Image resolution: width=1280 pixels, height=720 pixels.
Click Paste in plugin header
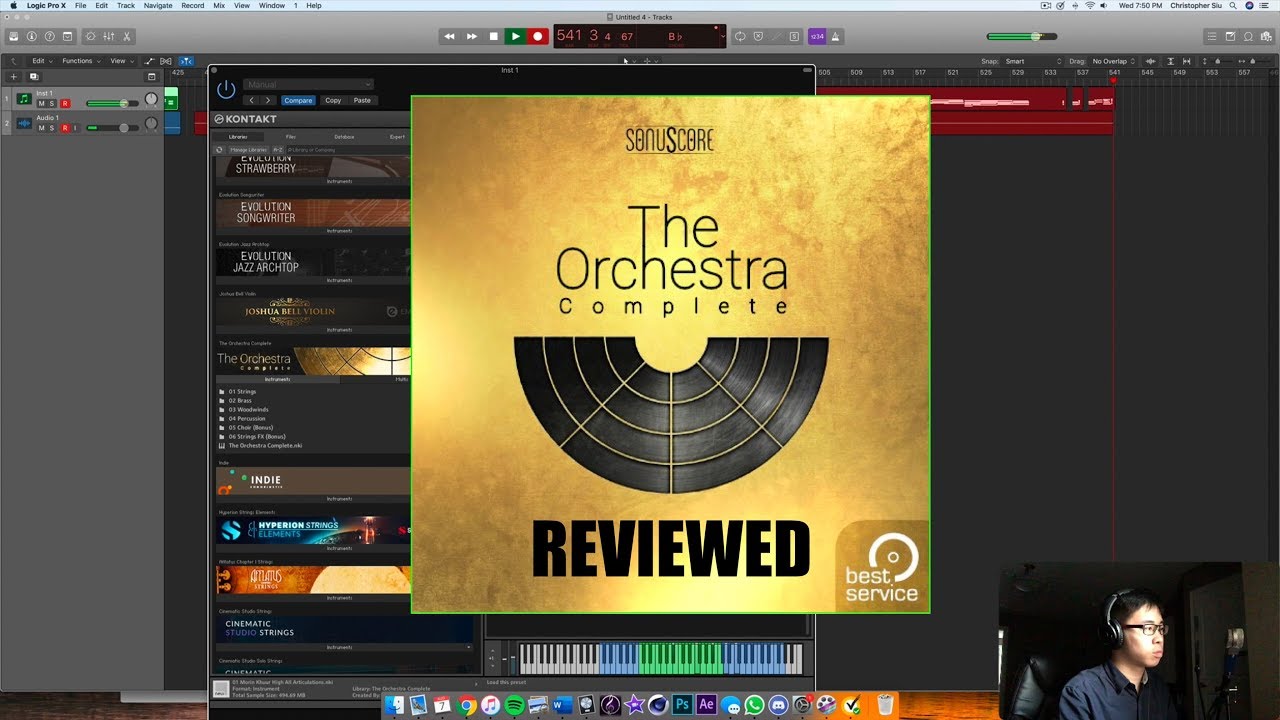362,100
